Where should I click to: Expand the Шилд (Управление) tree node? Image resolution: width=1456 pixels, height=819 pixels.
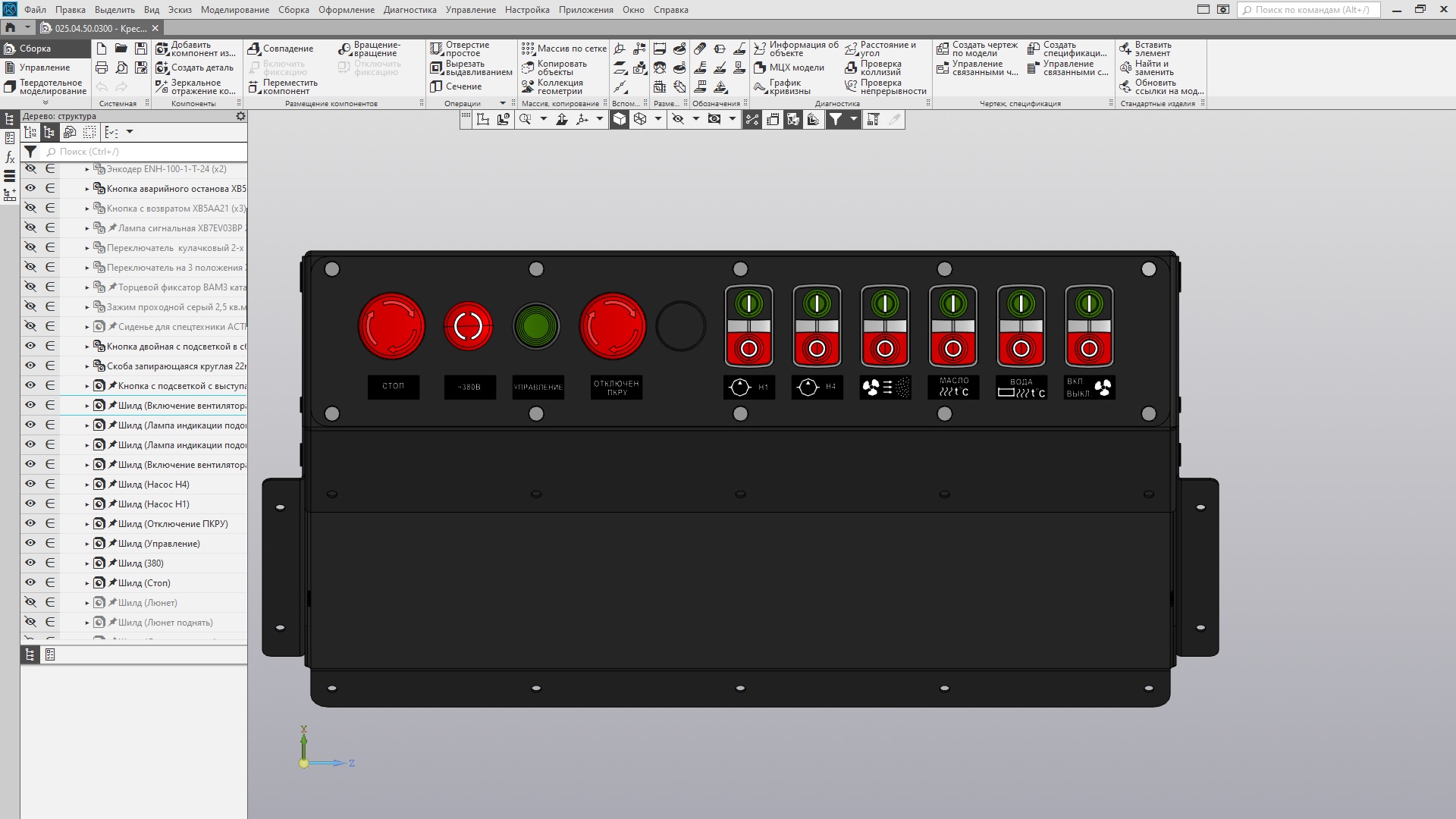(x=87, y=544)
